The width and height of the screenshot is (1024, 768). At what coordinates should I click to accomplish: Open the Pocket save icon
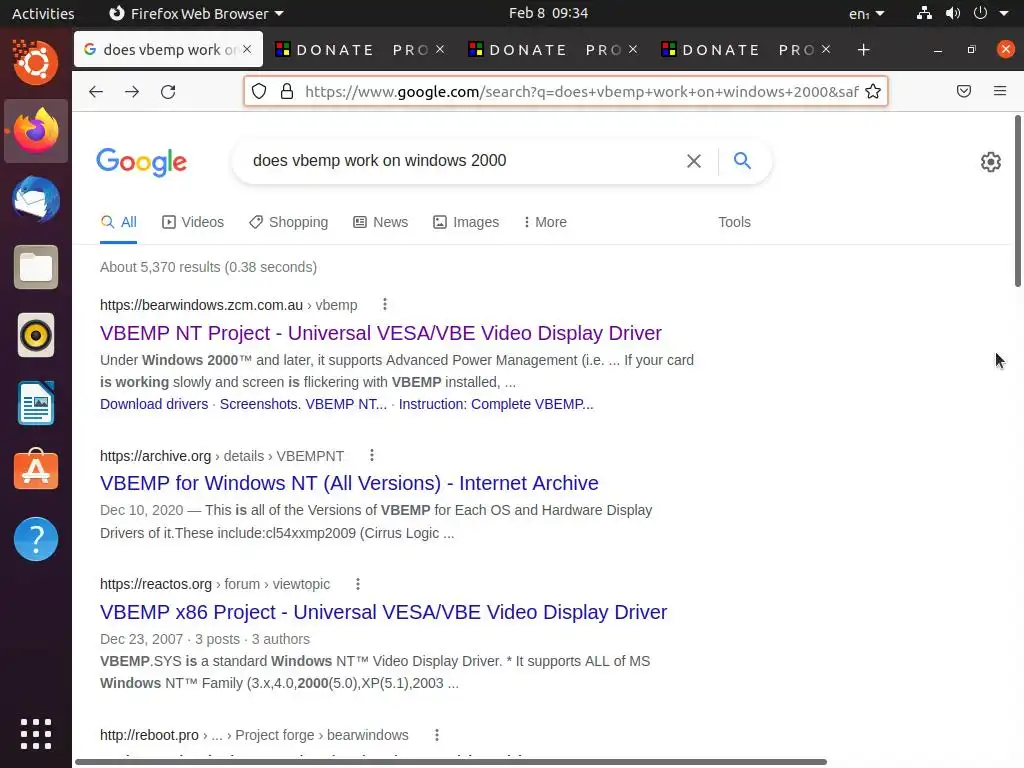click(964, 91)
